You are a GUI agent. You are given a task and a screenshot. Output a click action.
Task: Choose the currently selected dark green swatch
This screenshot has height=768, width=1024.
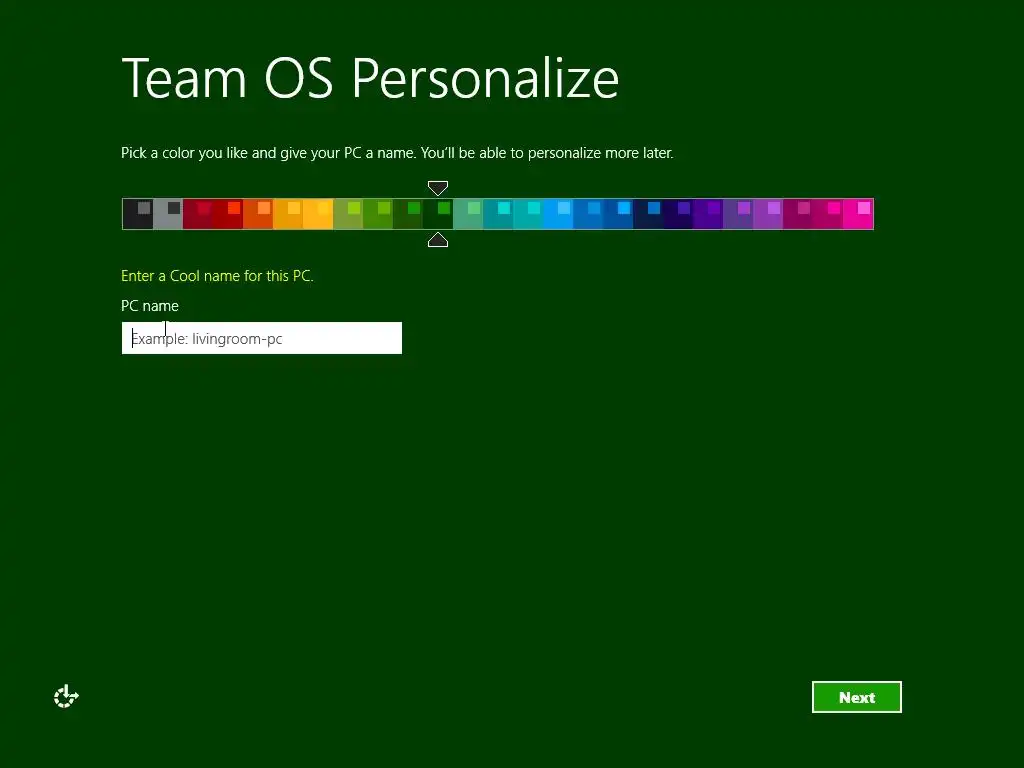438,214
